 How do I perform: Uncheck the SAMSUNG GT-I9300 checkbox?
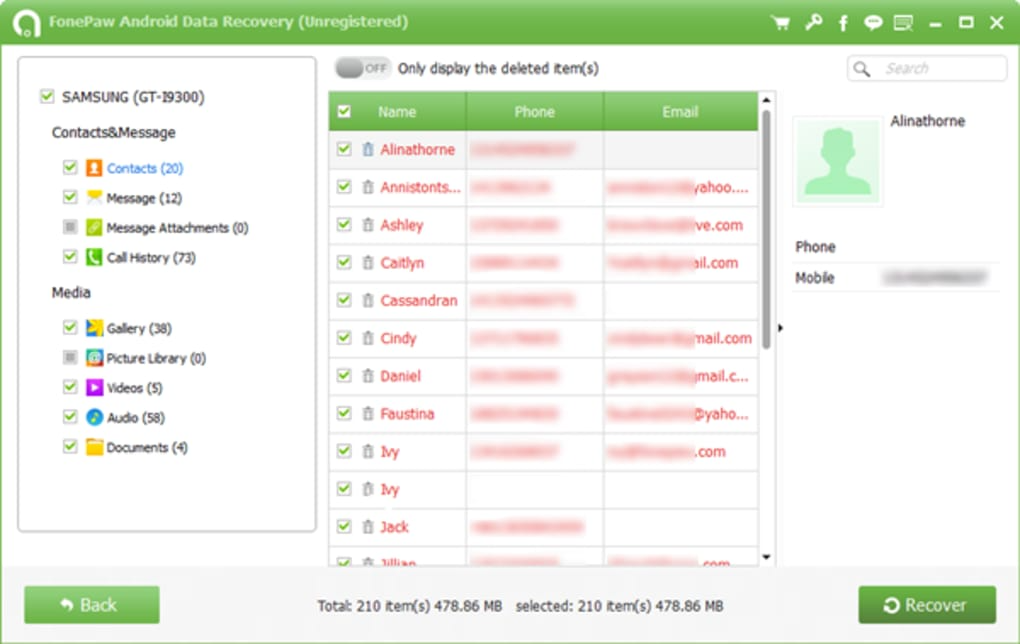(46, 97)
